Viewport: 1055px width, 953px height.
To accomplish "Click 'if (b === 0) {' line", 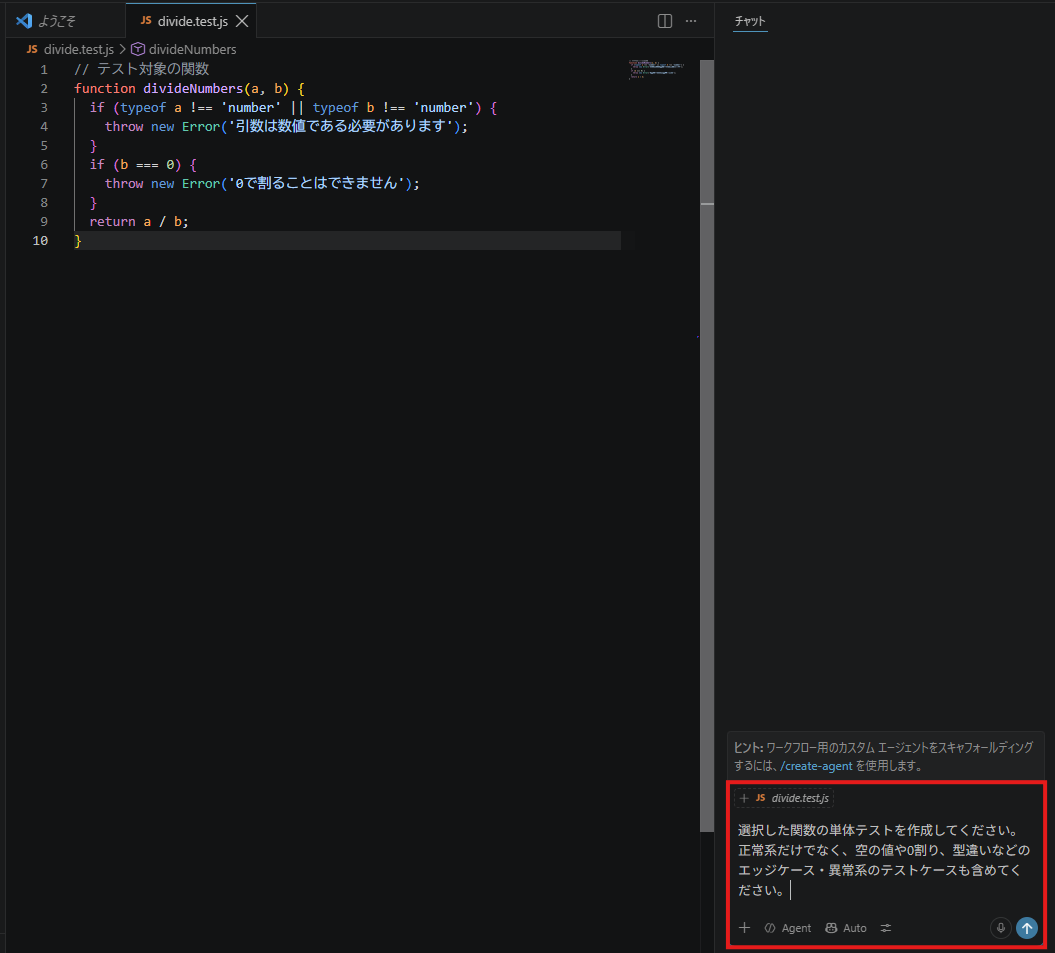I will pyautogui.click(x=143, y=164).
